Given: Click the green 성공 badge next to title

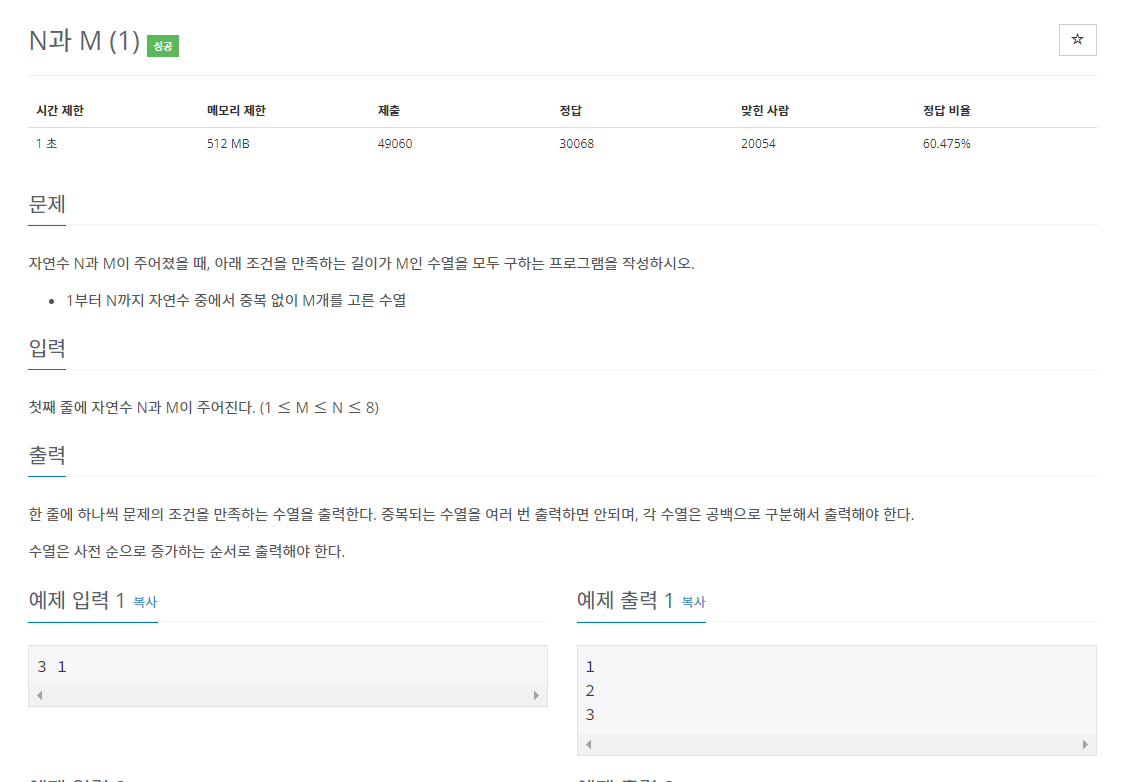Looking at the screenshot, I should click(162, 45).
